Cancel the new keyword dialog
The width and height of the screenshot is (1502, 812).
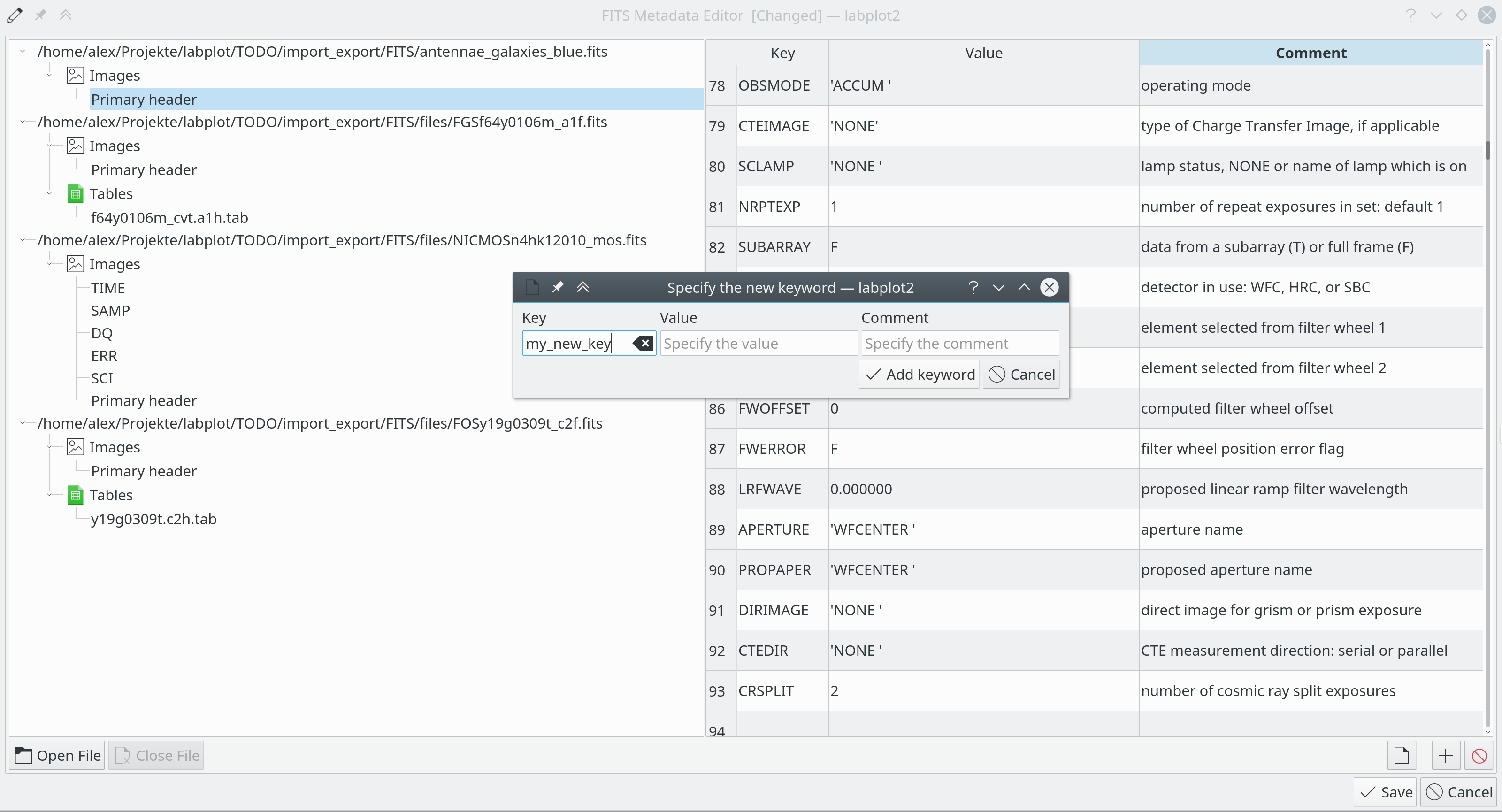pyautogui.click(x=1021, y=374)
